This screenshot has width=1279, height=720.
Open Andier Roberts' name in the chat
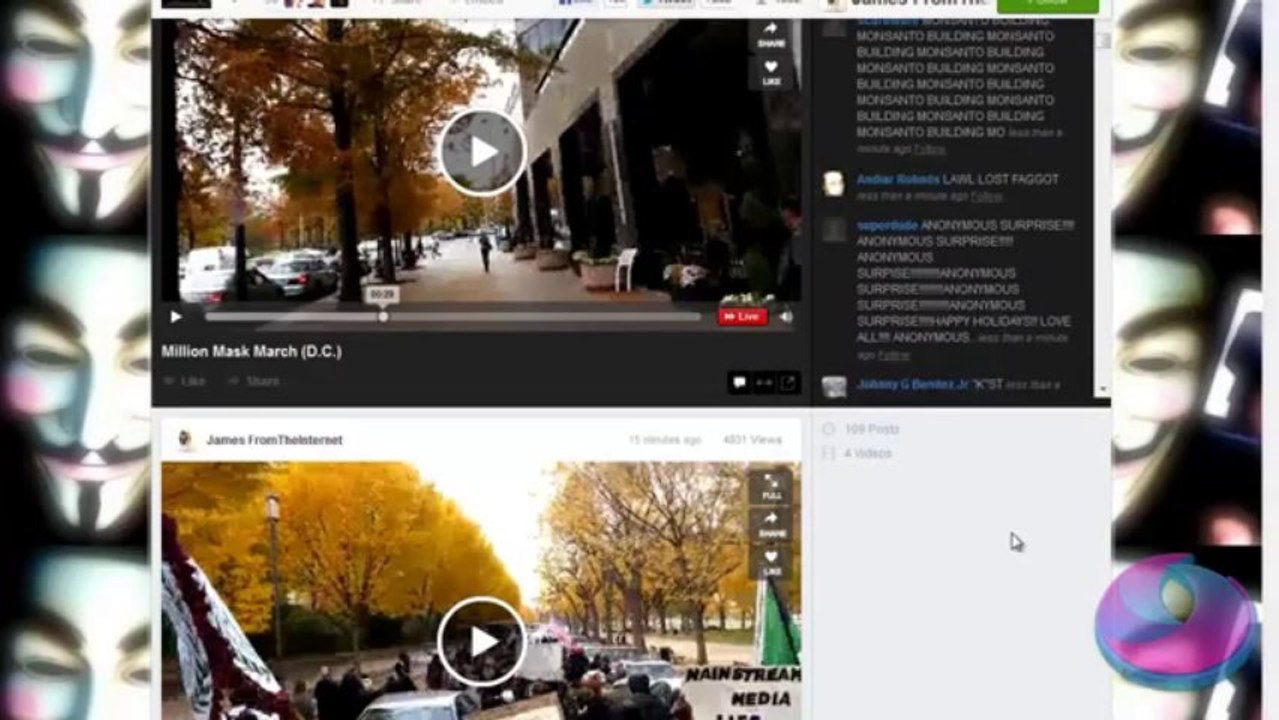(898, 180)
